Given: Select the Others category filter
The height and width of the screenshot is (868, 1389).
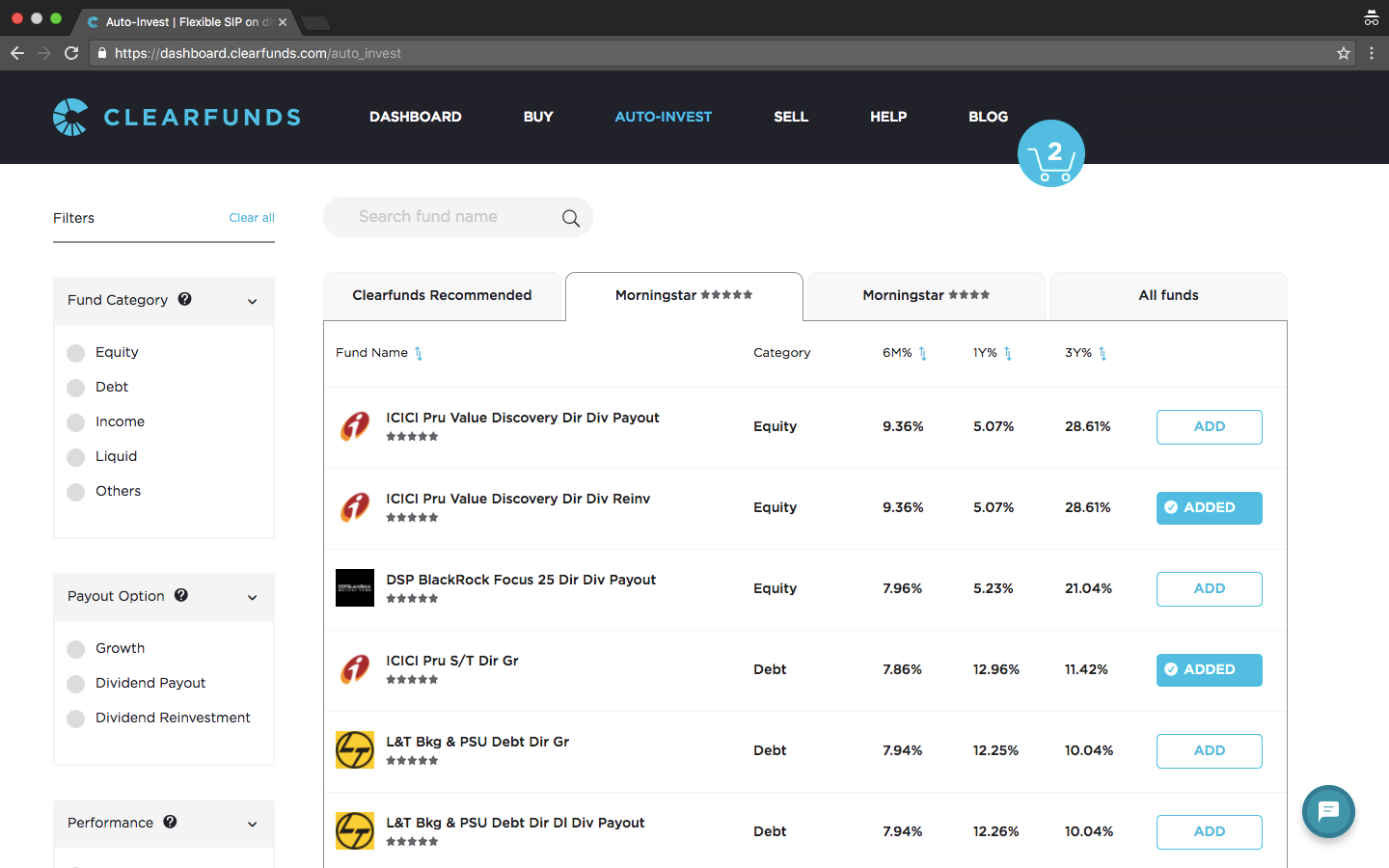Looking at the screenshot, I should point(75,492).
